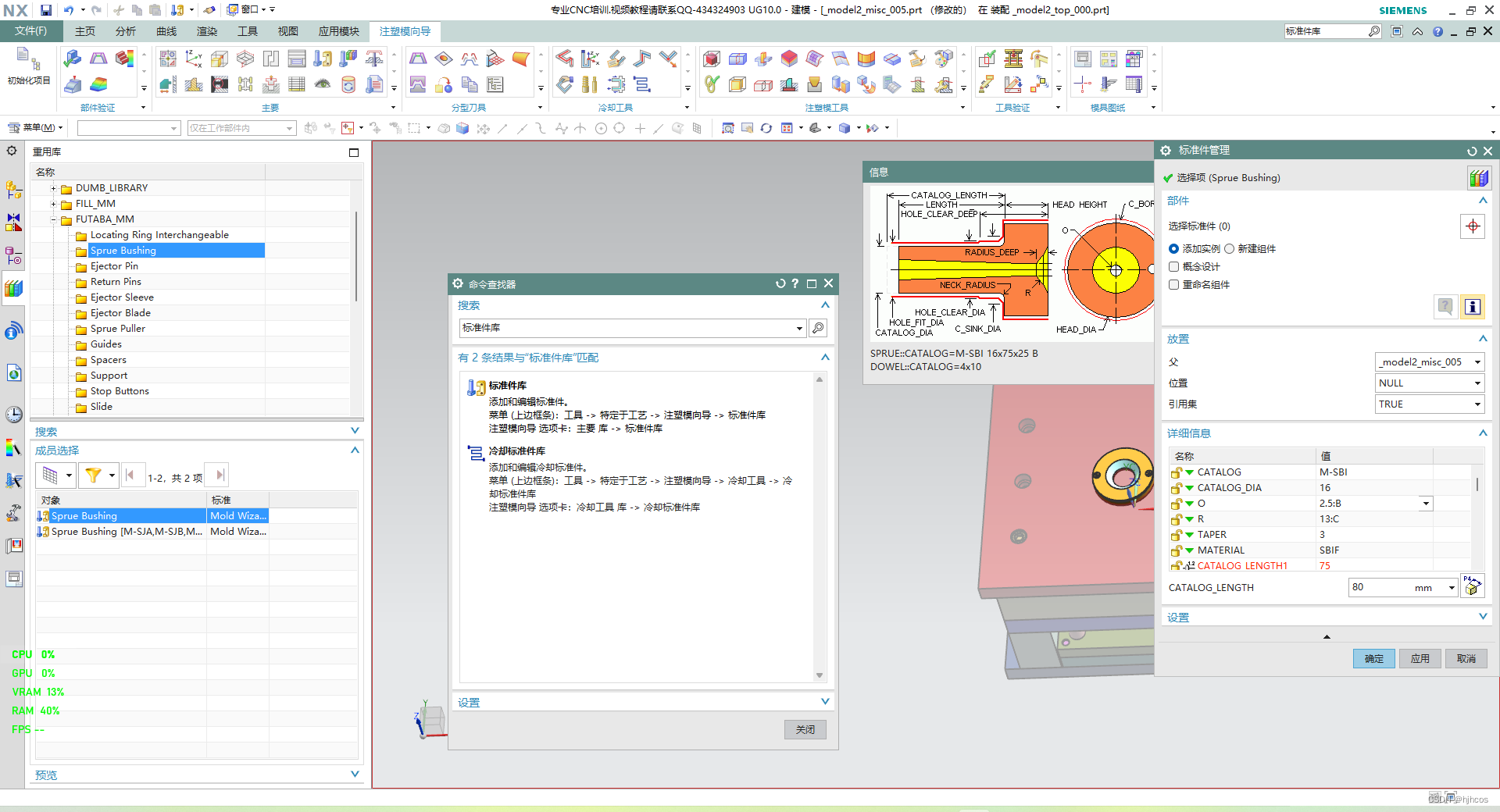Toggle the lock icon on MATERIAL row
The width and height of the screenshot is (1500, 812).
(1176, 550)
